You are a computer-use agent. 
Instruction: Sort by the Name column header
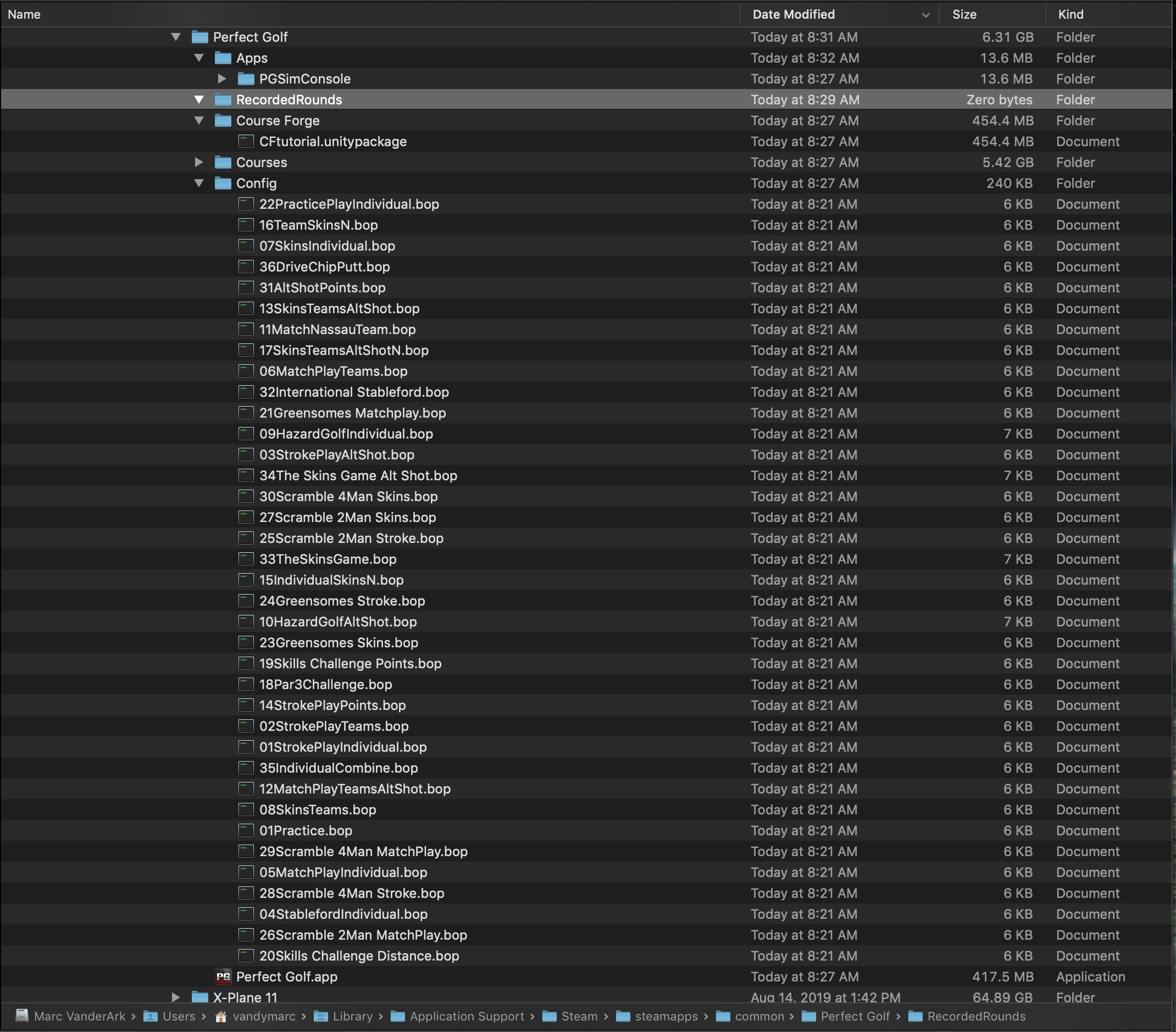tap(24, 14)
